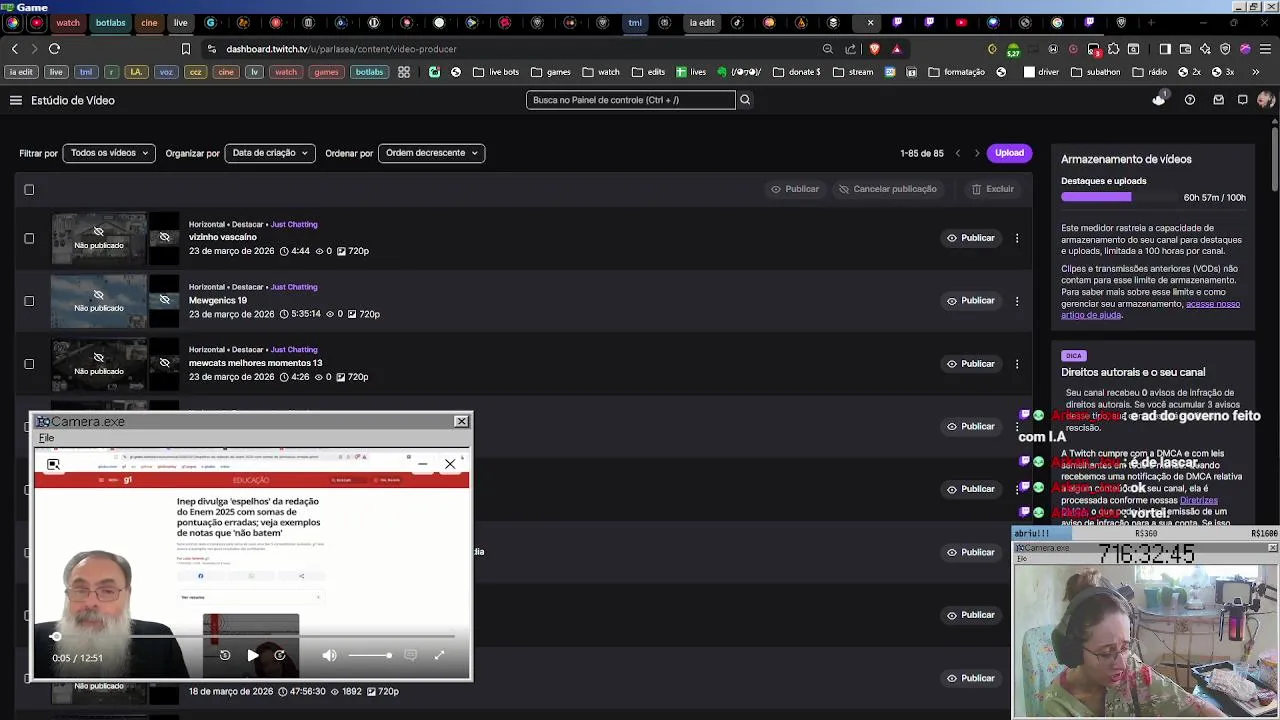Open the 'botlabs' bookmark pill
This screenshot has height=720, width=1280.
pyautogui.click(x=369, y=72)
